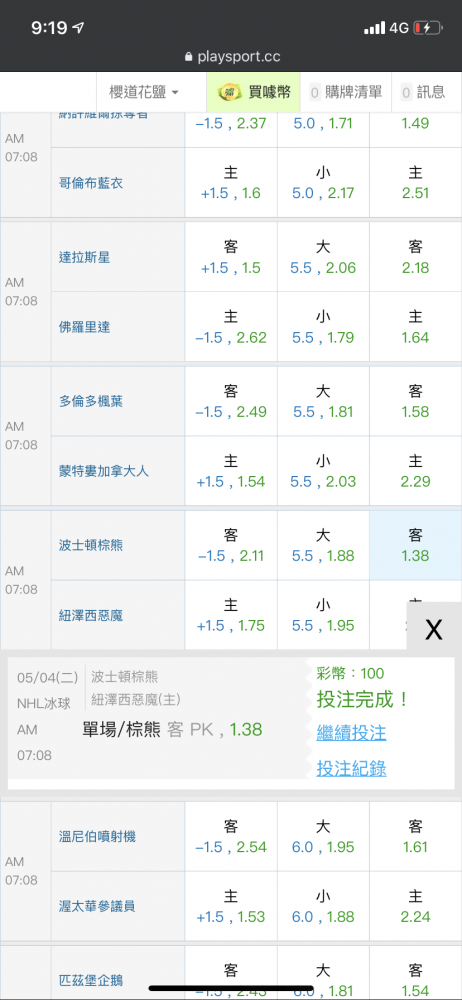The image size is (462, 1000).
Task: Open 哥倫布藍衣 team link
Action: coord(91,183)
